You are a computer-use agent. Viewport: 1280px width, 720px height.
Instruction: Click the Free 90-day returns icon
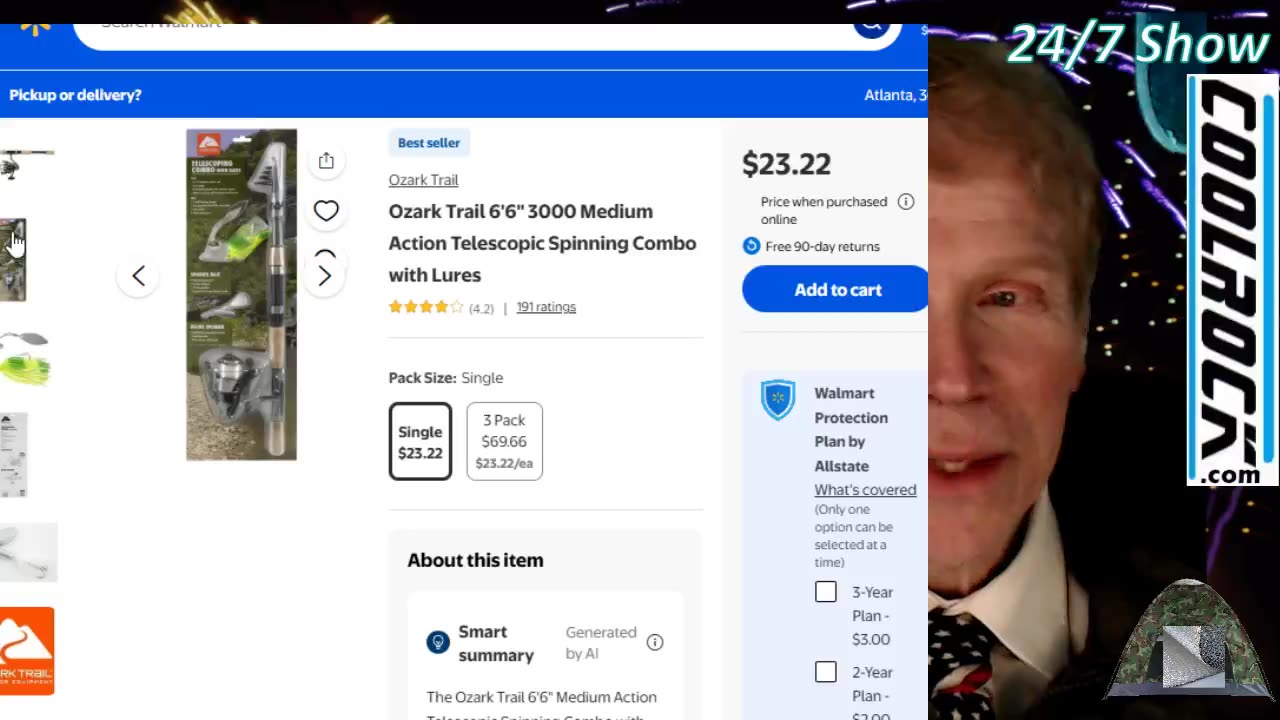(x=751, y=246)
